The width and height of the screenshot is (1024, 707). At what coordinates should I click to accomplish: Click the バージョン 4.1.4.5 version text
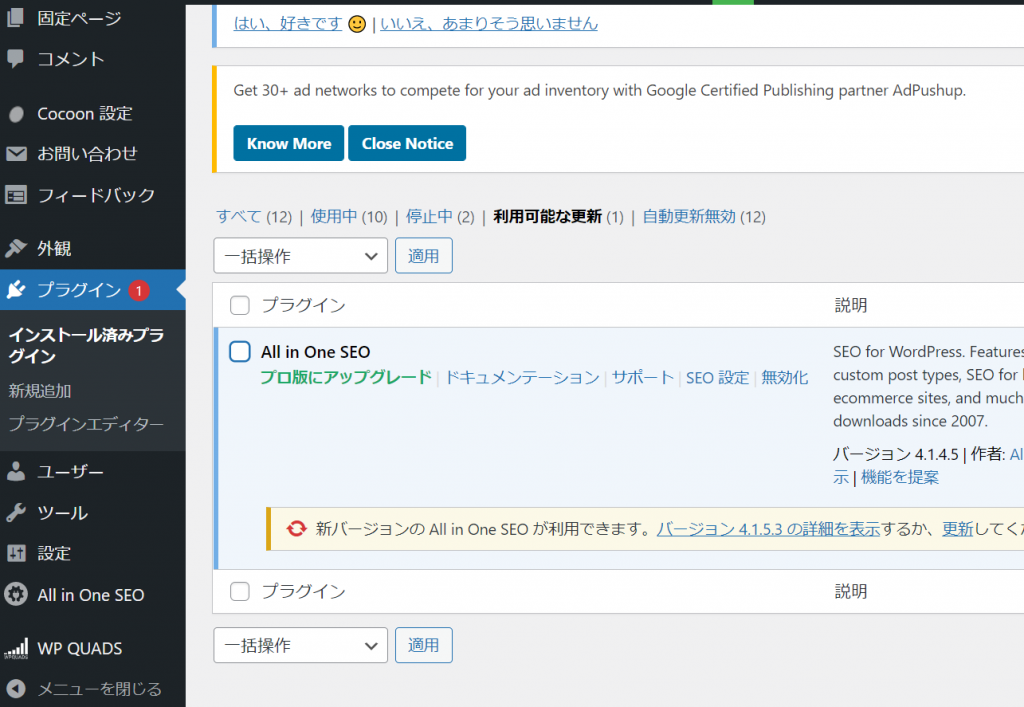pyautogui.click(x=896, y=454)
